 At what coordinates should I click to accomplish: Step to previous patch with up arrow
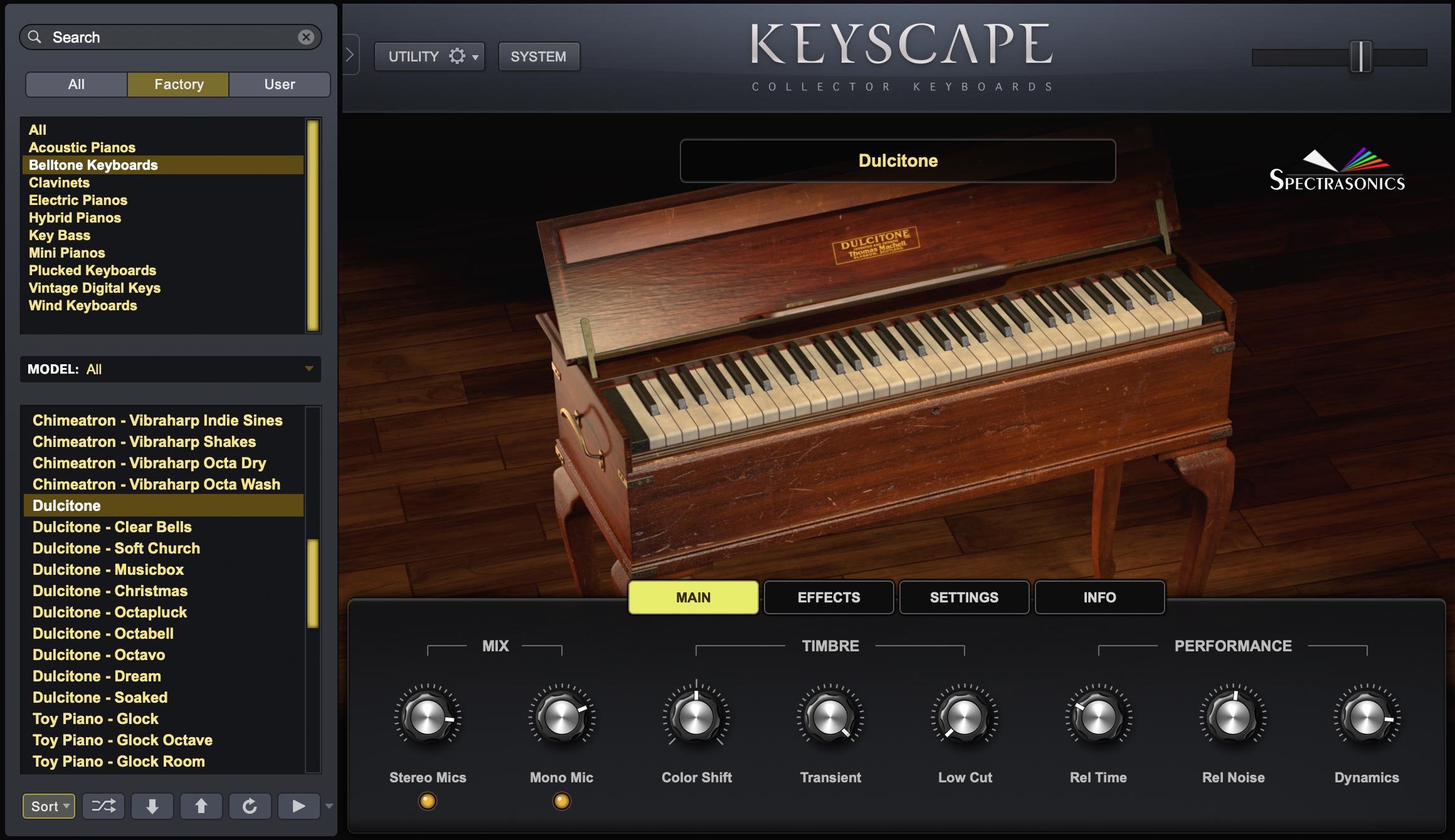pos(201,806)
